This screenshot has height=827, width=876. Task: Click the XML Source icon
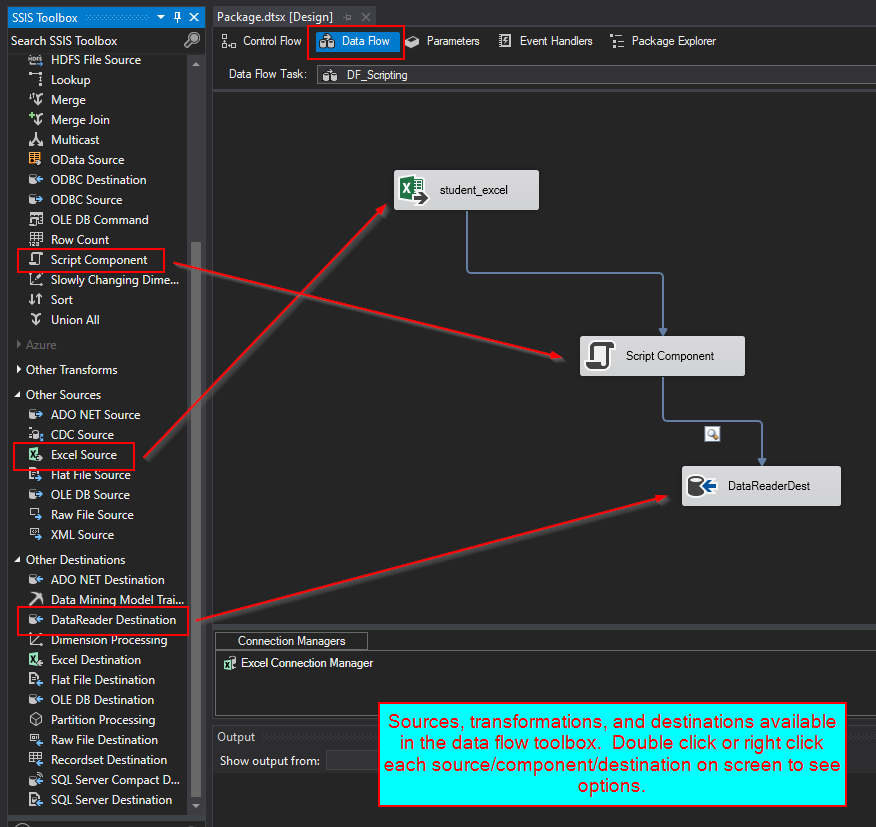[x=36, y=534]
